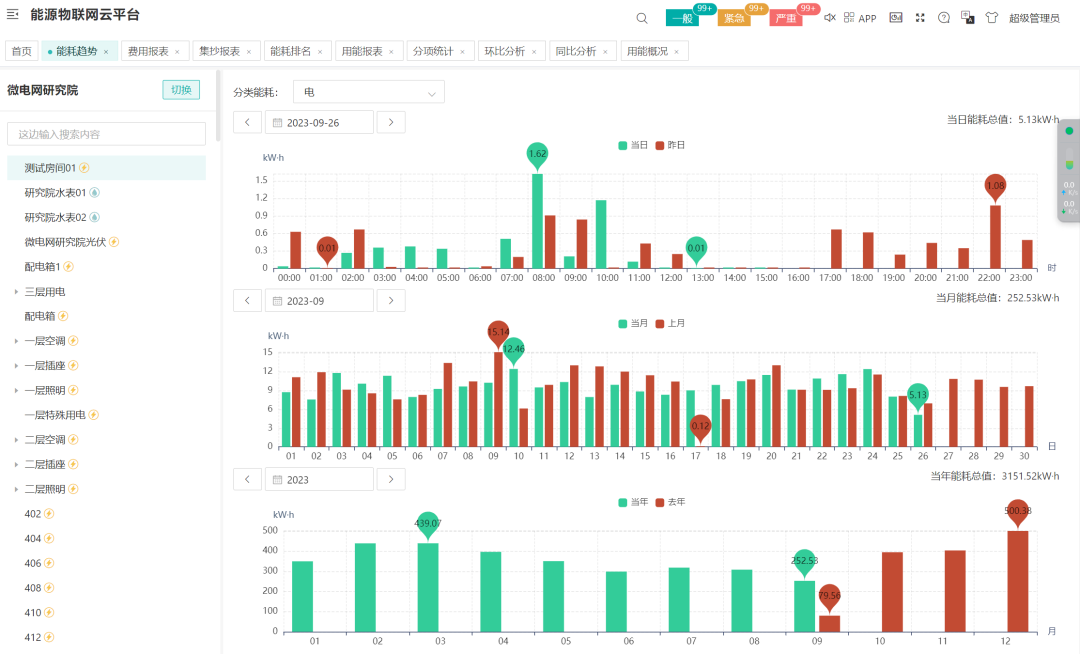Focus the 这边输入搜索内容 search field
Viewport: 1080px width, 654px height.
(106, 134)
